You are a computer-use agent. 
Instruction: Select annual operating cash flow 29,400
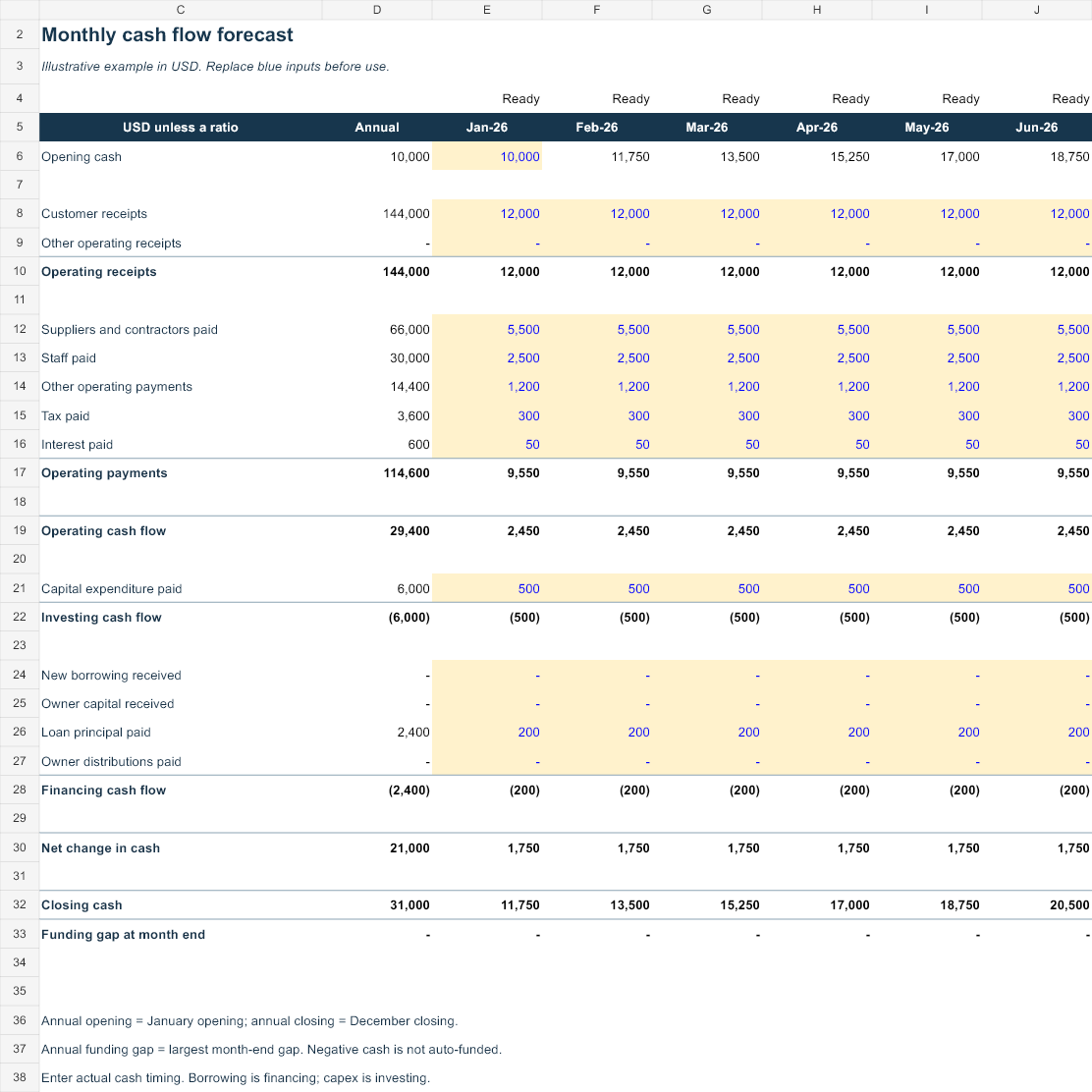point(377,530)
